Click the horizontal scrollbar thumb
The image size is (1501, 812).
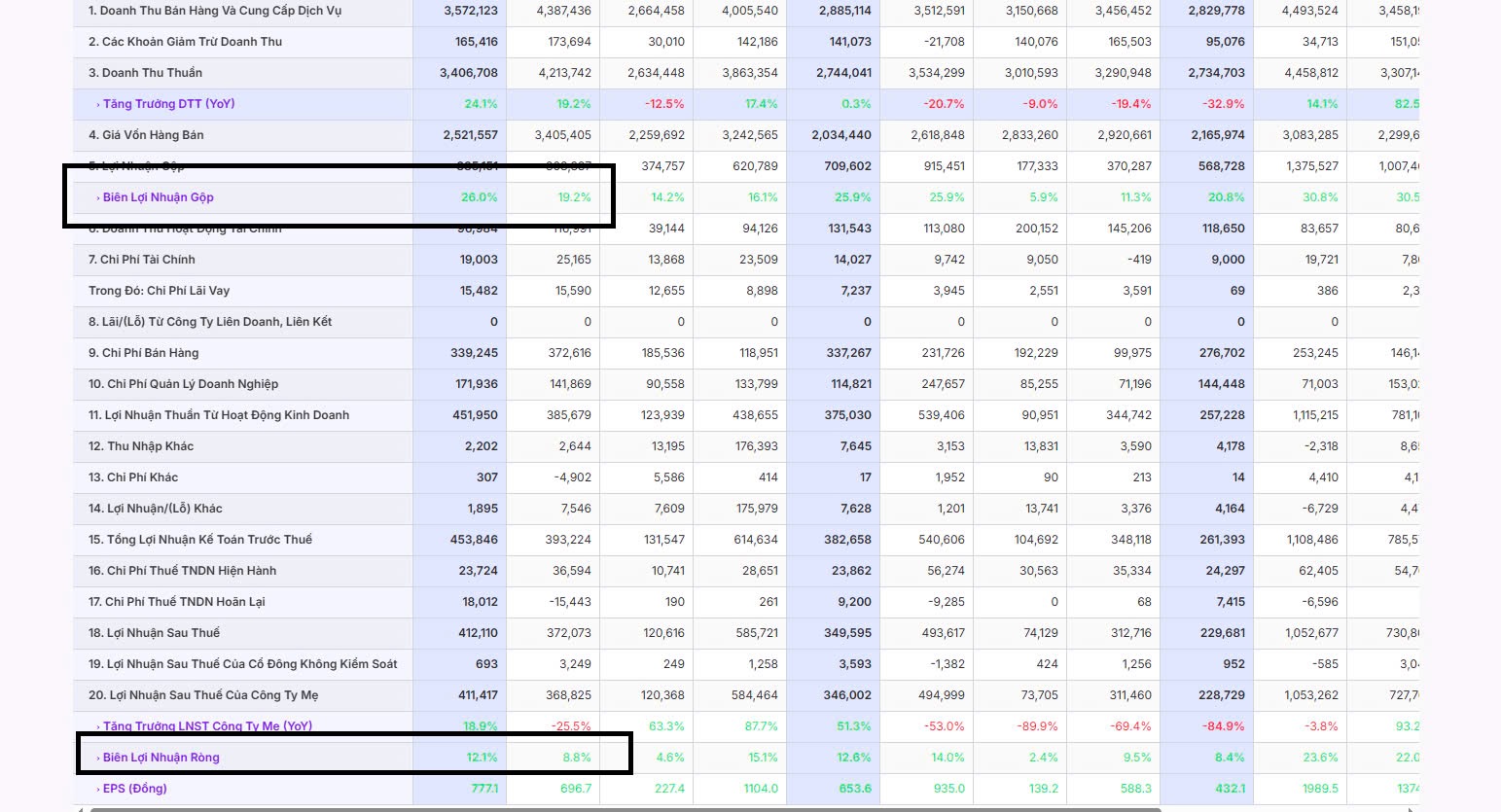pos(623,808)
